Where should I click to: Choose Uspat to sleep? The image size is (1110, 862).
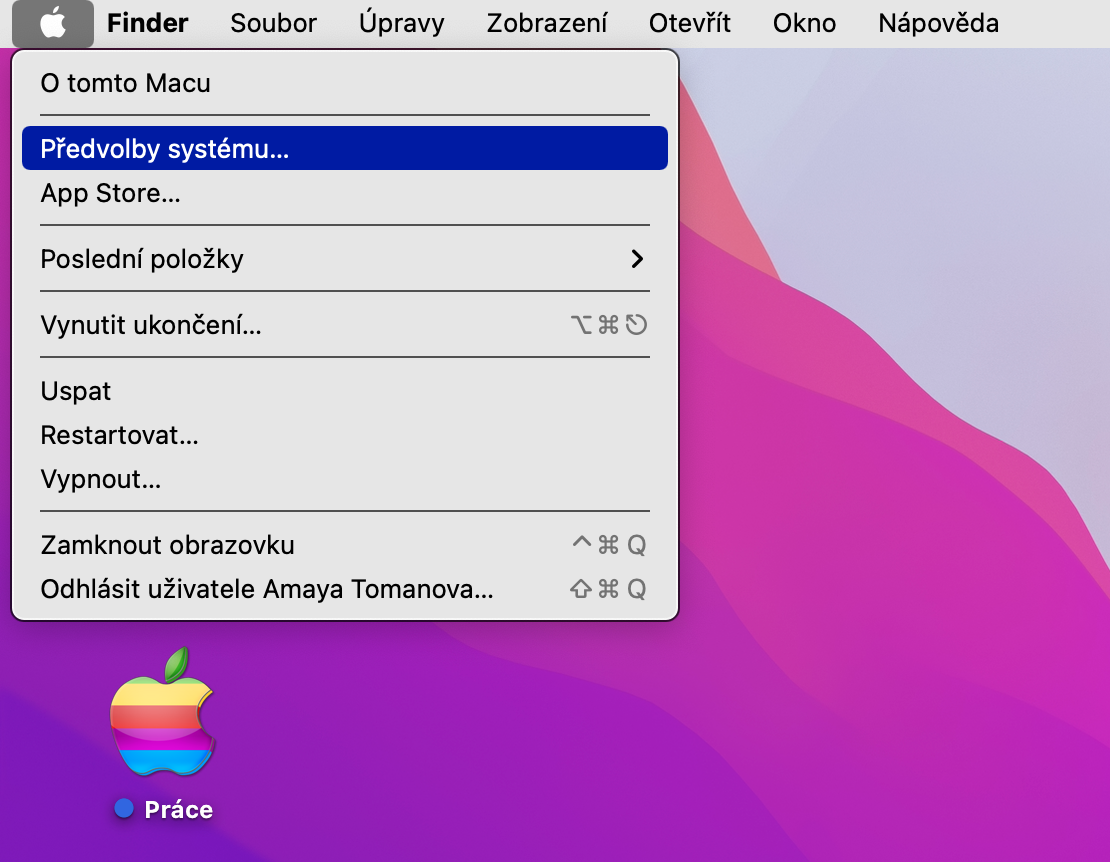(x=345, y=391)
